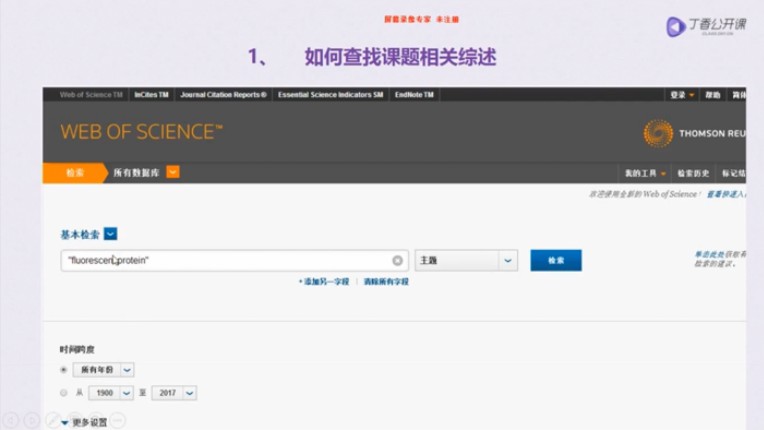Click slideshow pen tool icon
Image resolution: width=764 pixels, height=430 pixels.
[53, 420]
